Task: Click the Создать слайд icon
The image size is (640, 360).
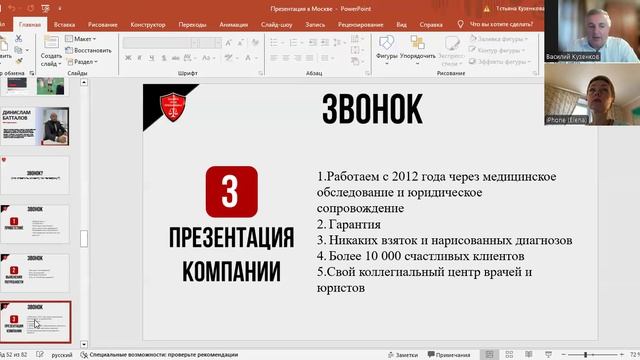Action: (51, 42)
